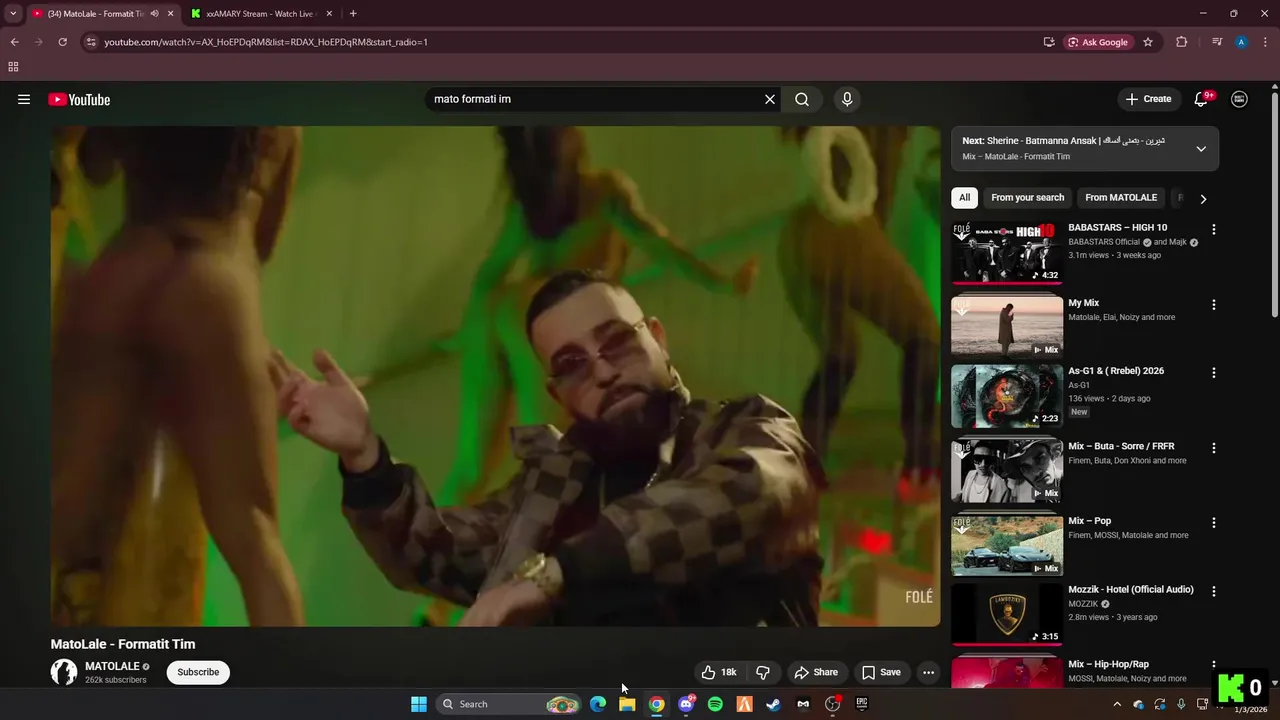Open the My Mix thumbnail
The image size is (1280, 720).
tap(1007, 325)
